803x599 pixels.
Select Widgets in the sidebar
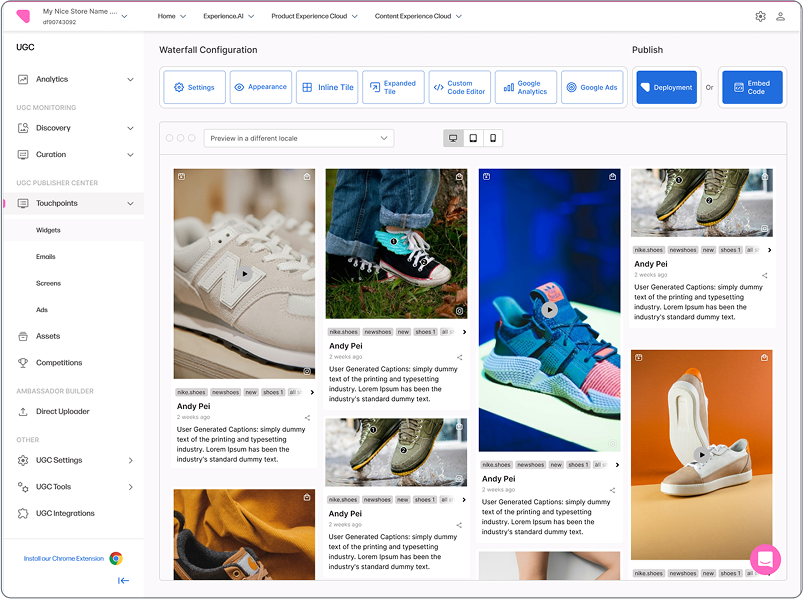point(48,230)
